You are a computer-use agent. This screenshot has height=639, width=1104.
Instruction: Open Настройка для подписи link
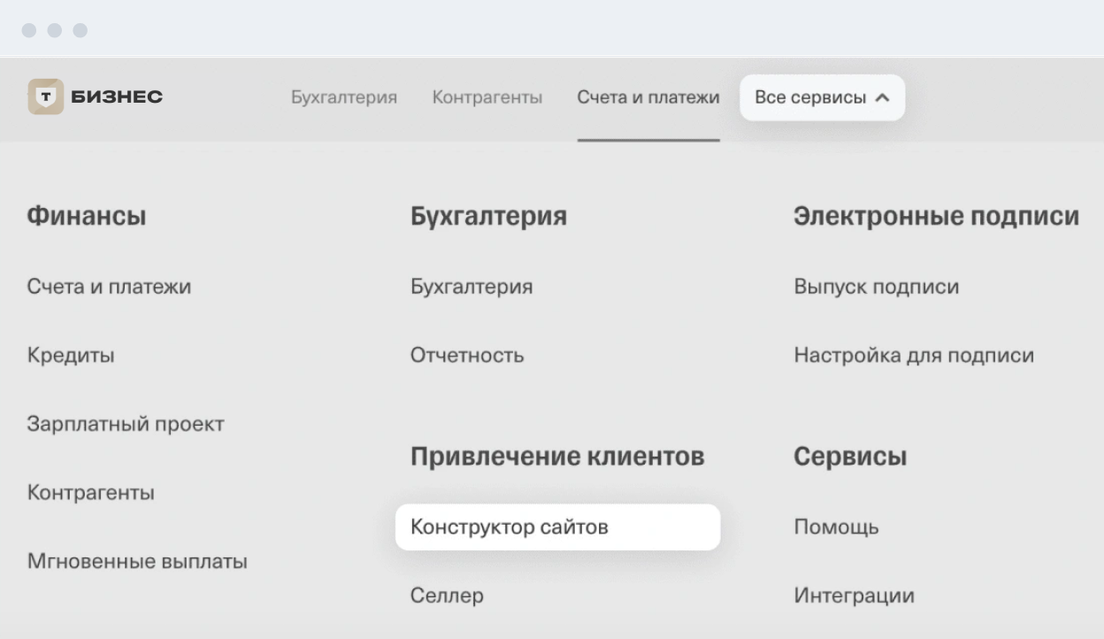pyautogui.click(x=914, y=355)
